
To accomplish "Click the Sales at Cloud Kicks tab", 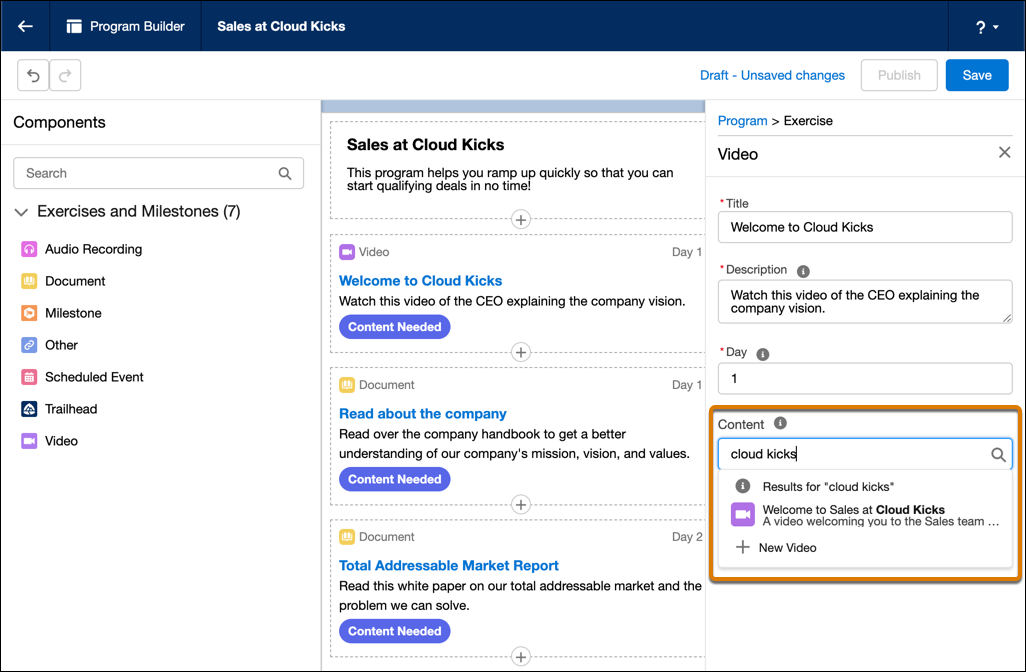I will (x=280, y=26).
